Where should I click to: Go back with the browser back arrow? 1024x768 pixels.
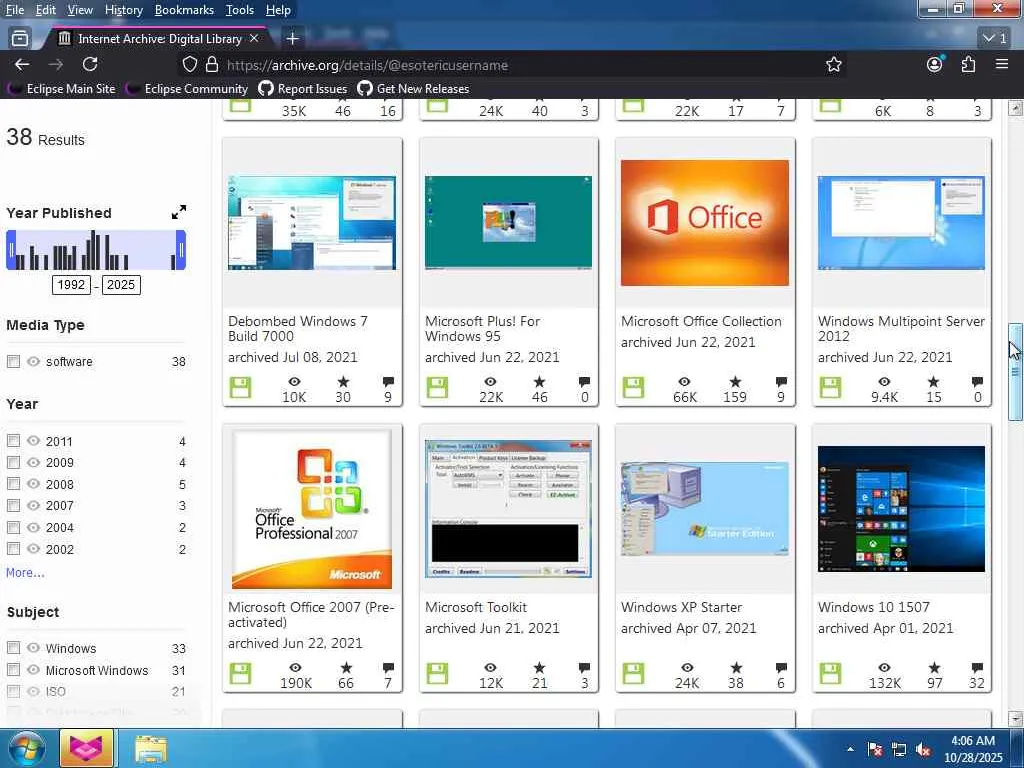tap(22, 64)
